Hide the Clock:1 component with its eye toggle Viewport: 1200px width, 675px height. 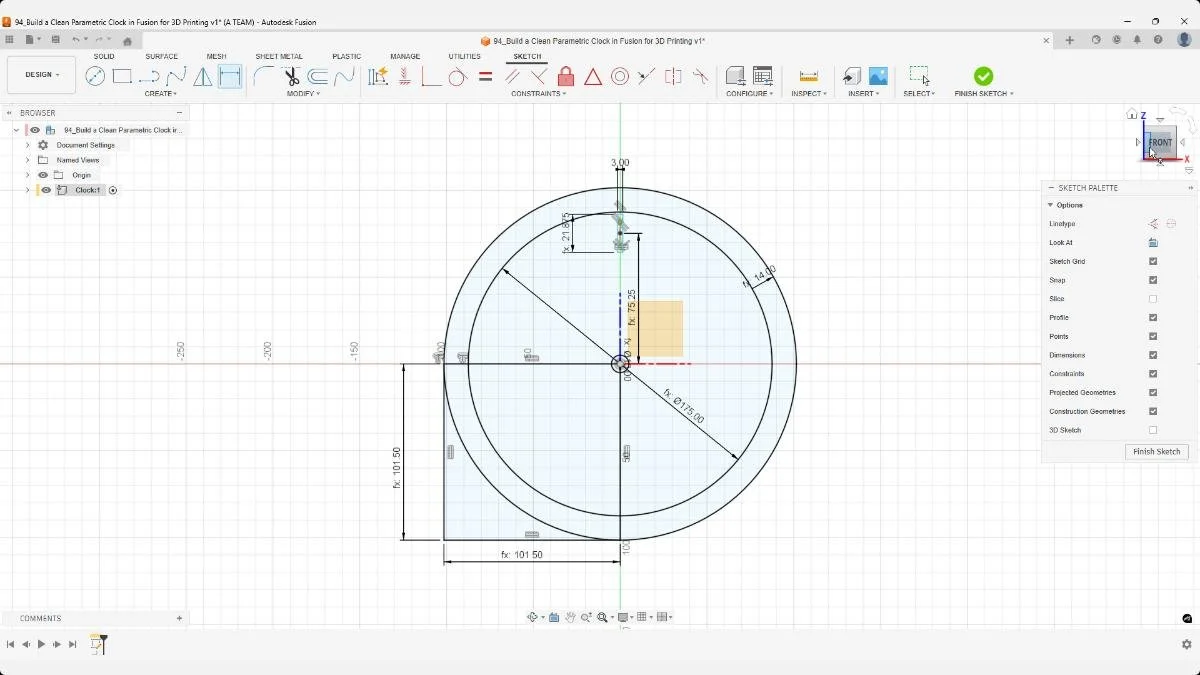(46, 190)
